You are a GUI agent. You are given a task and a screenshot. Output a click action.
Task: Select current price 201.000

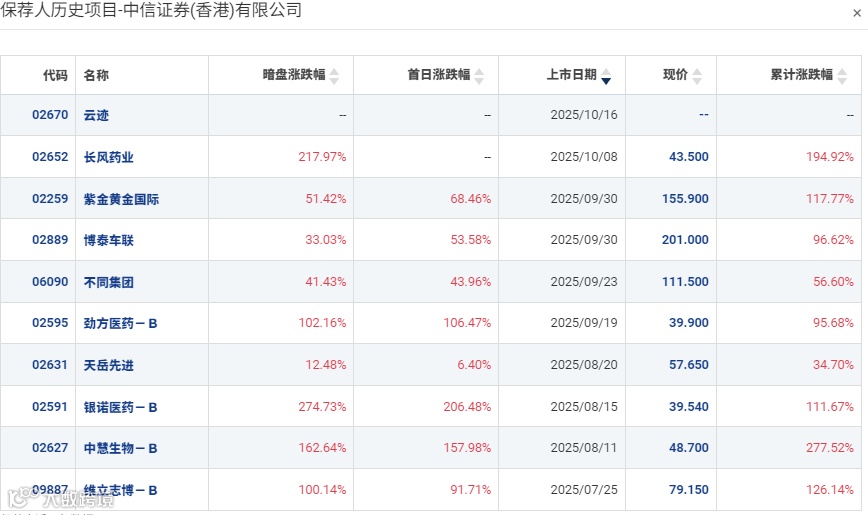[x=685, y=240]
